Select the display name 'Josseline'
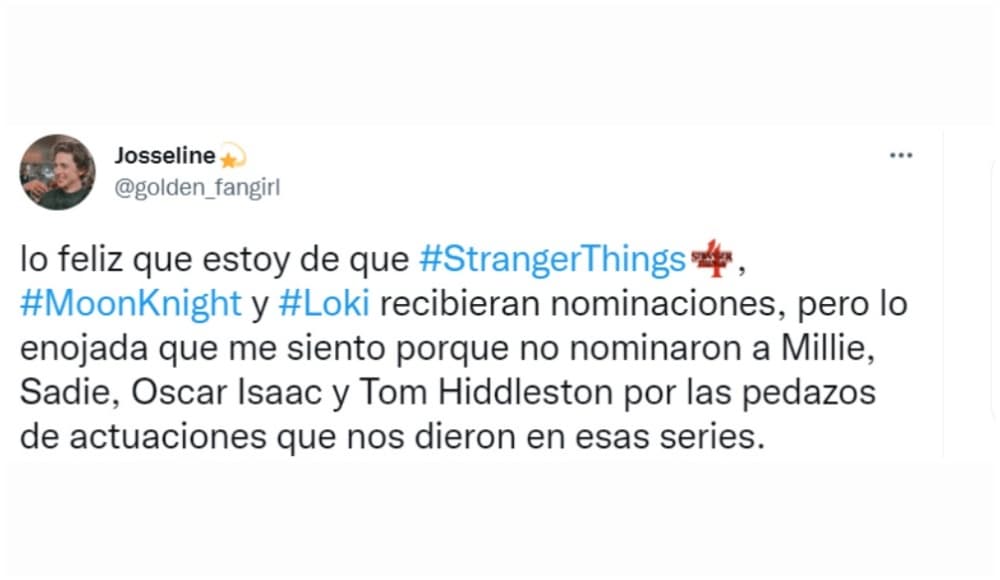 tap(164, 155)
